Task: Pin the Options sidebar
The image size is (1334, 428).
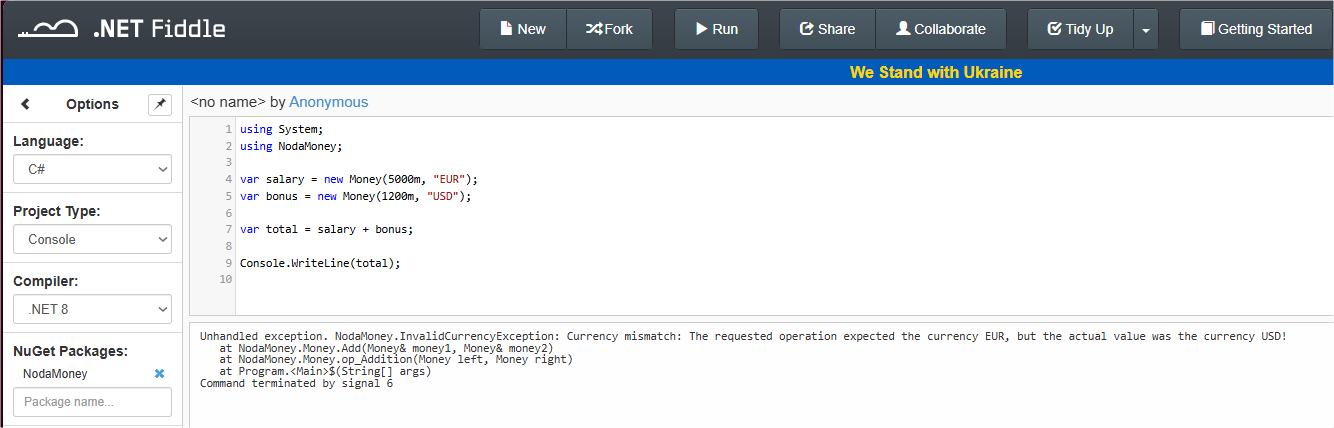Action: point(160,104)
